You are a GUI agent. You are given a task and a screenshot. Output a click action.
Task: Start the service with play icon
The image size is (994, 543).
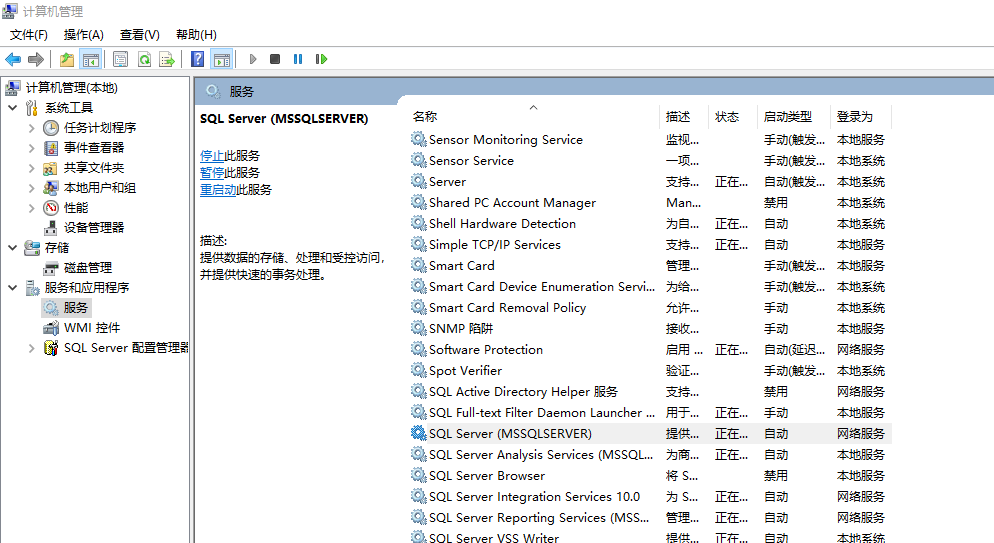pos(253,59)
